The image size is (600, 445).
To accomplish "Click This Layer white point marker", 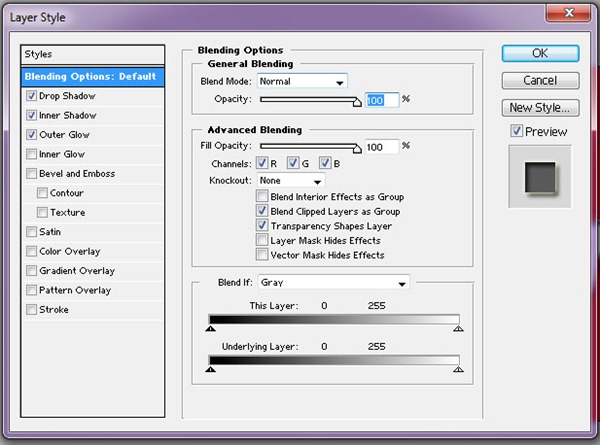I will [x=458, y=328].
